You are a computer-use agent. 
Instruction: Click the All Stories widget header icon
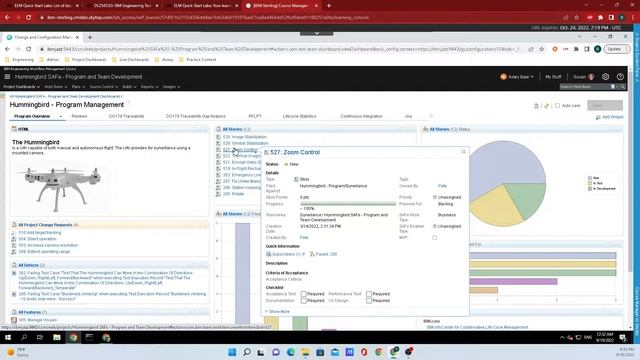click(x=218, y=129)
